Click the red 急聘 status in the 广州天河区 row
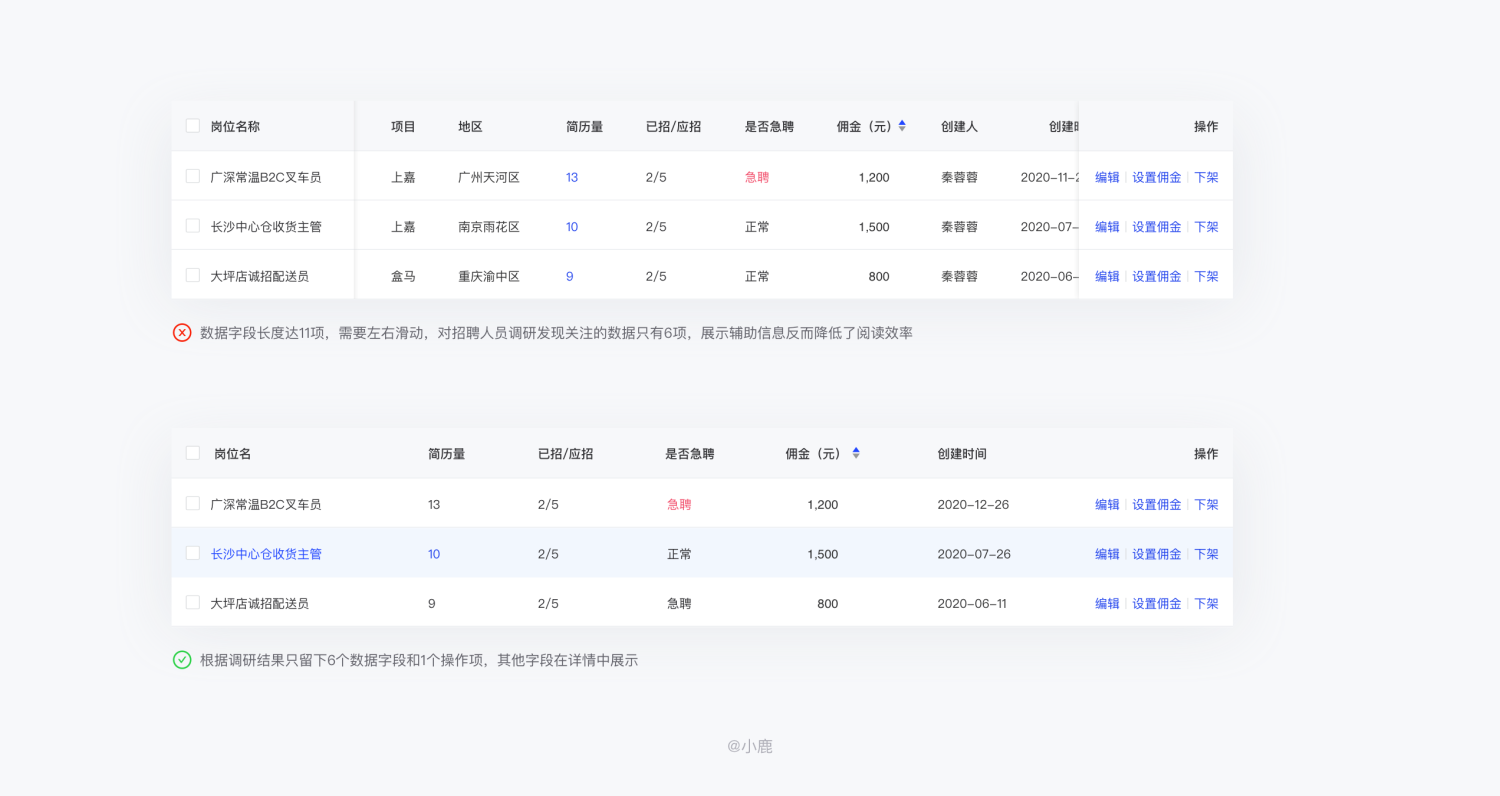 (x=757, y=177)
